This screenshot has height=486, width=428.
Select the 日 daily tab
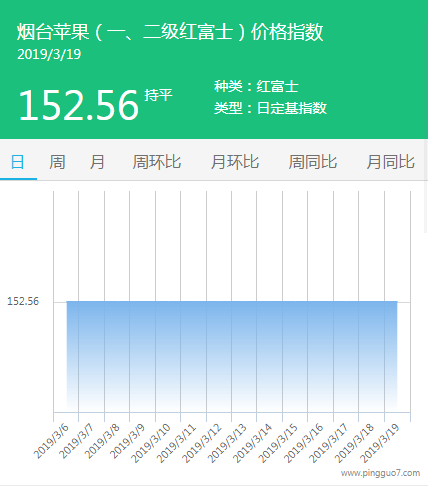18,162
